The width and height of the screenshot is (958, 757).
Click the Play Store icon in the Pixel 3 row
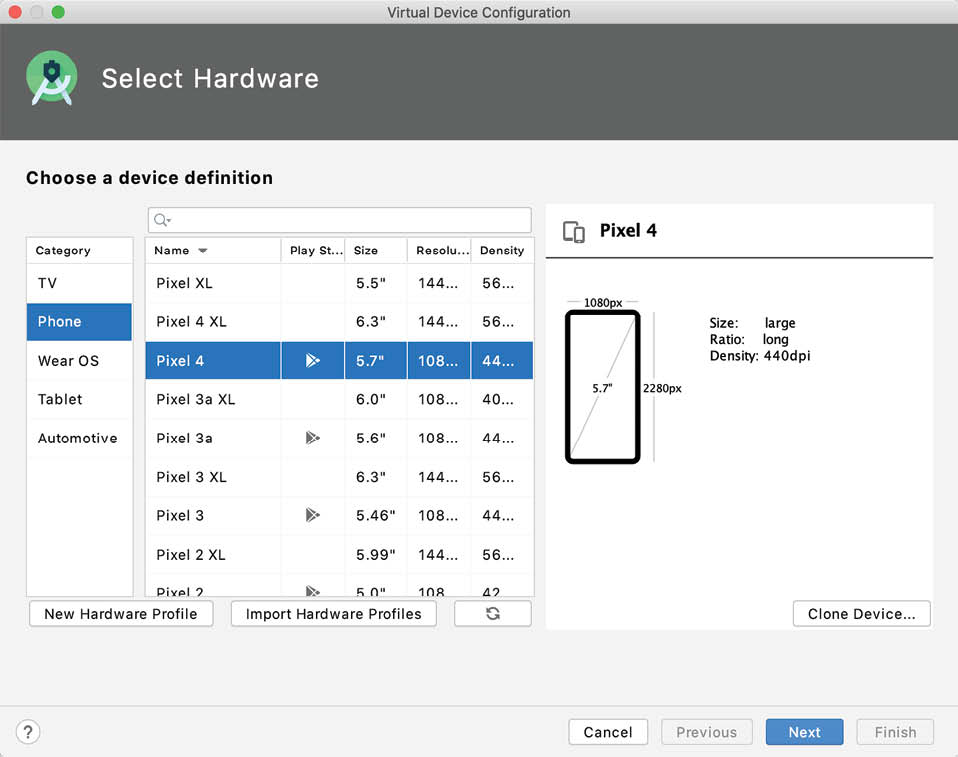tap(312, 515)
